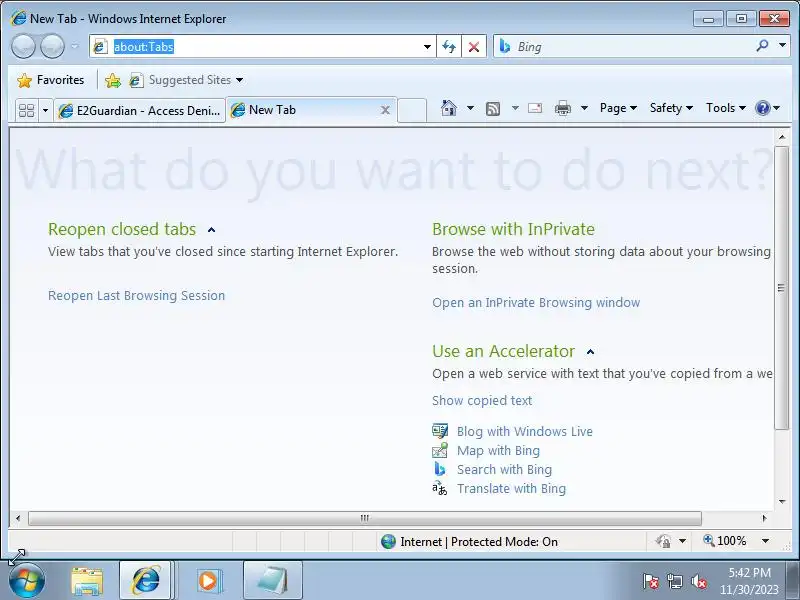Click the Map with Bing icon

tap(440, 450)
